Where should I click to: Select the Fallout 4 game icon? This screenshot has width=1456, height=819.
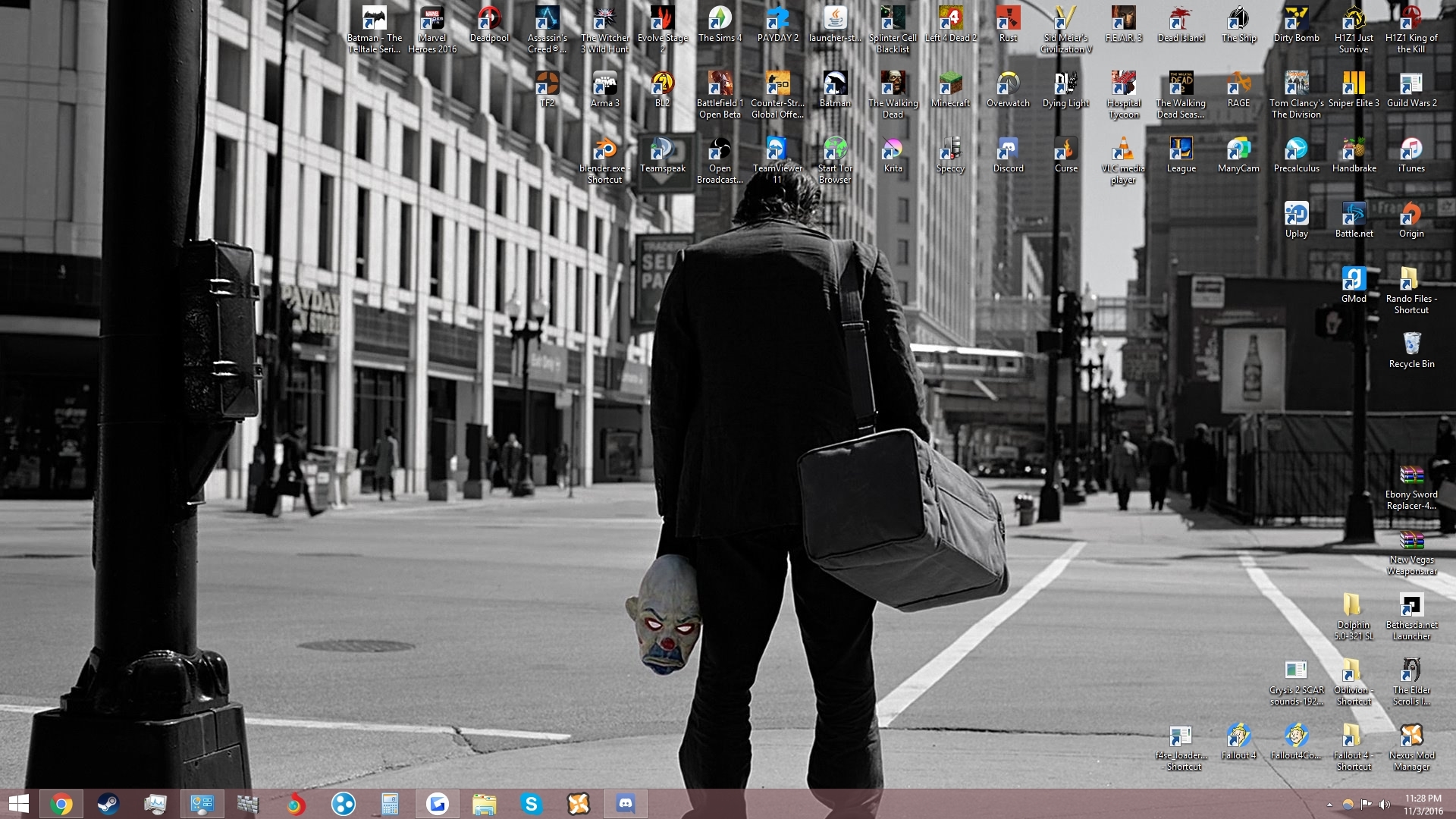pos(1238,742)
